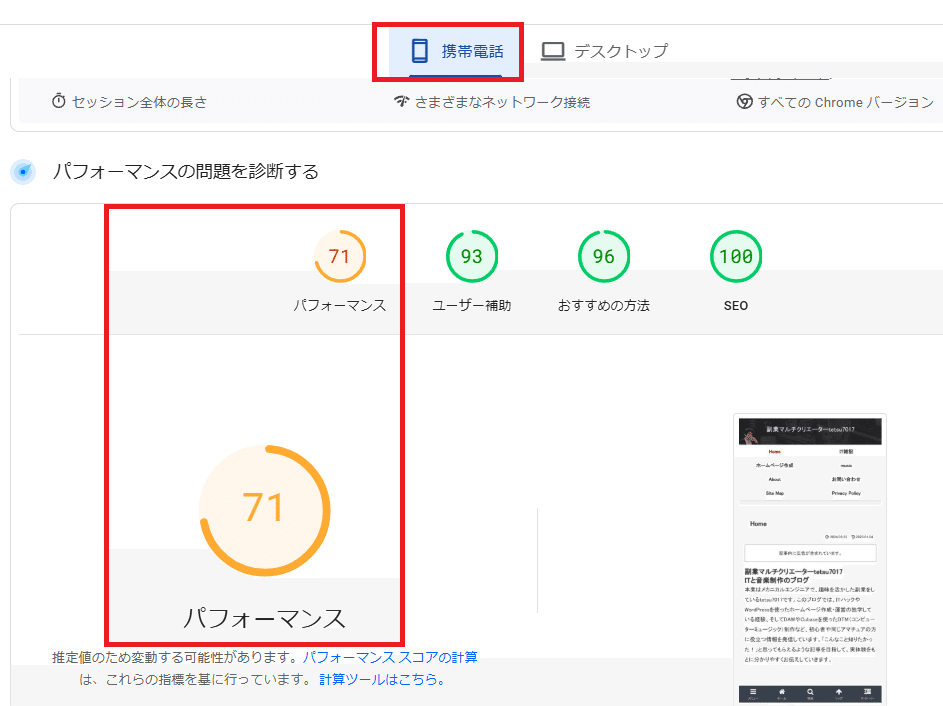Click the Lighthouse swirl icon near the diagnostics heading
943x706 pixels.
(x=24, y=171)
